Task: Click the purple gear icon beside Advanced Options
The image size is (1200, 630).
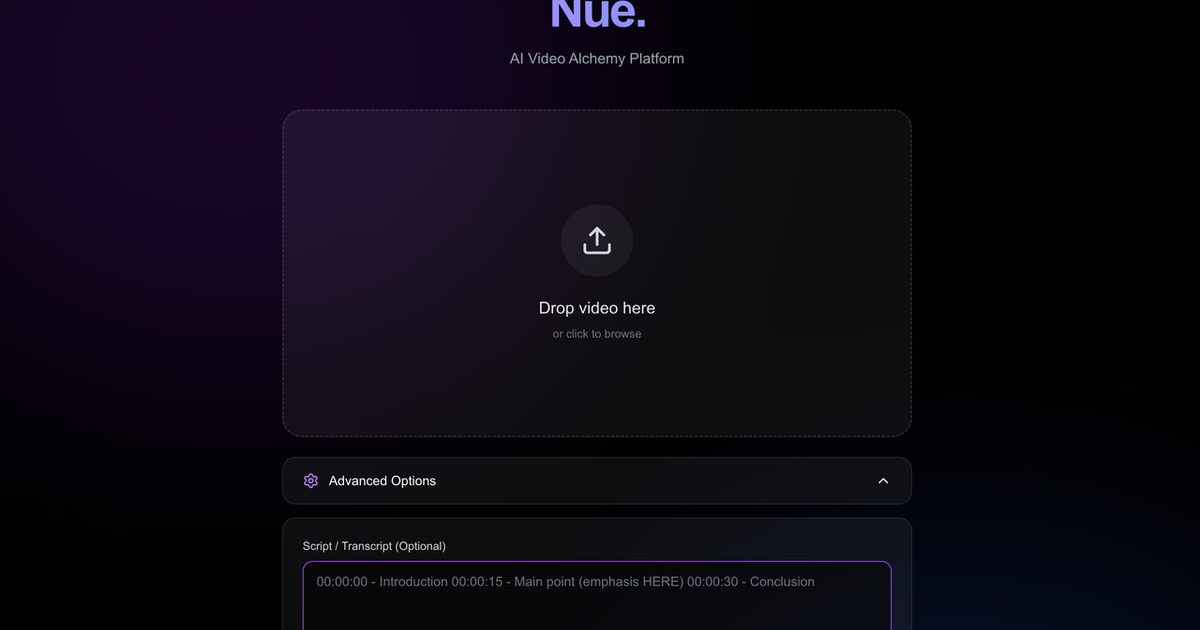Action: (311, 481)
